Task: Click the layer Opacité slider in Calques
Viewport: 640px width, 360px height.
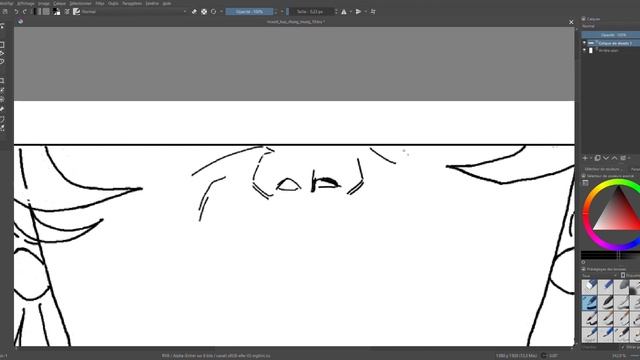Action: [x=611, y=35]
